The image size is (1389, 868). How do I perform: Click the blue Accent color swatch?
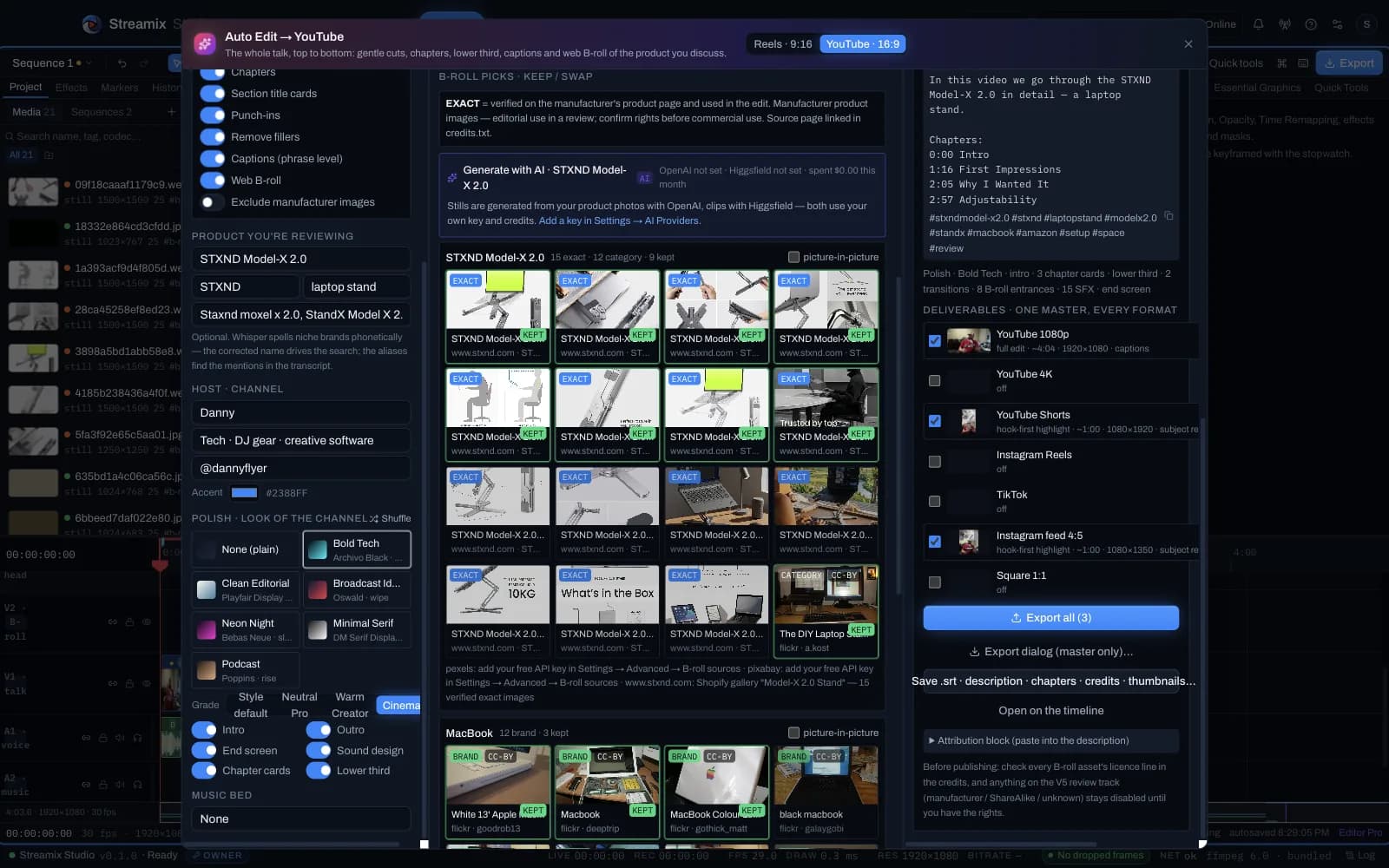point(244,493)
